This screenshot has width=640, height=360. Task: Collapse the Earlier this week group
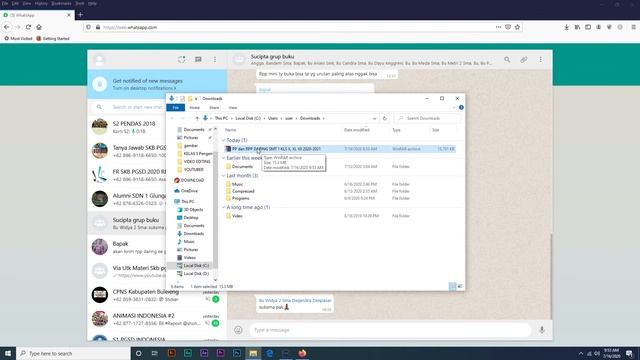point(223,158)
